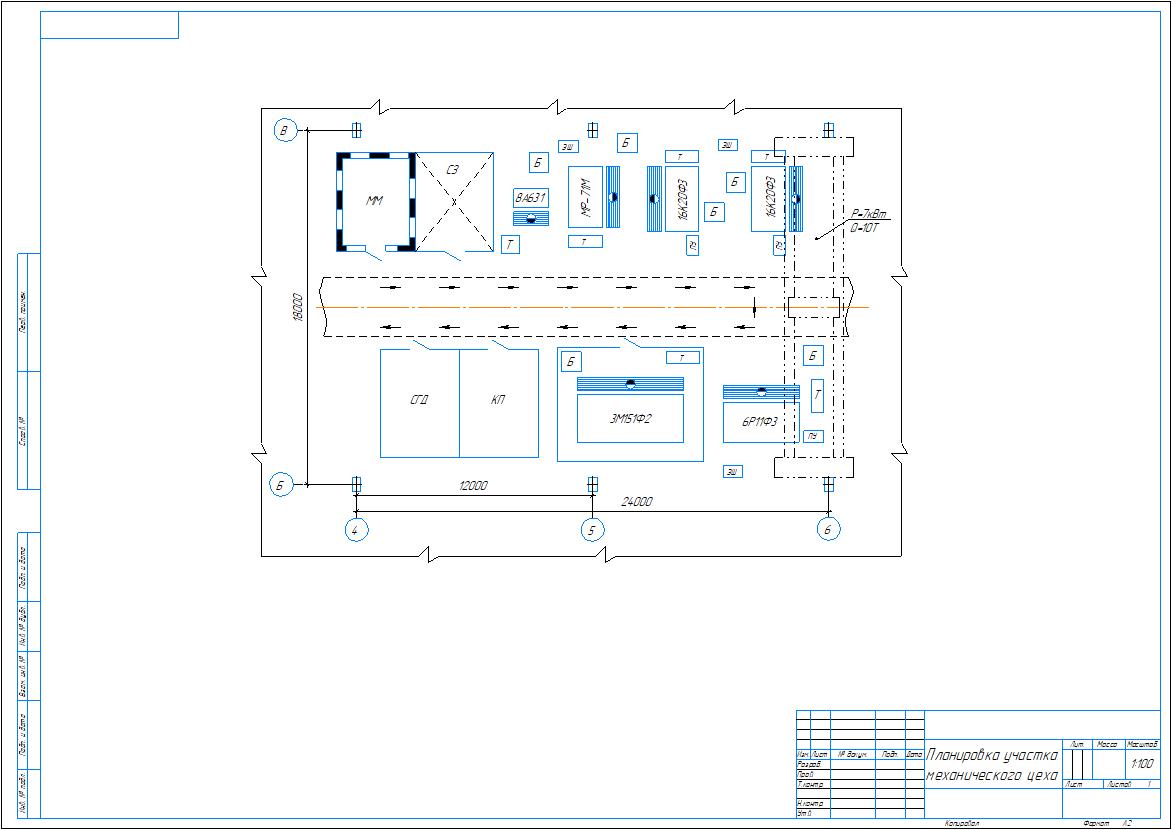Select the crossed СЗ area
Viewport: 1172px width, 830px height.
pos(454,201)
